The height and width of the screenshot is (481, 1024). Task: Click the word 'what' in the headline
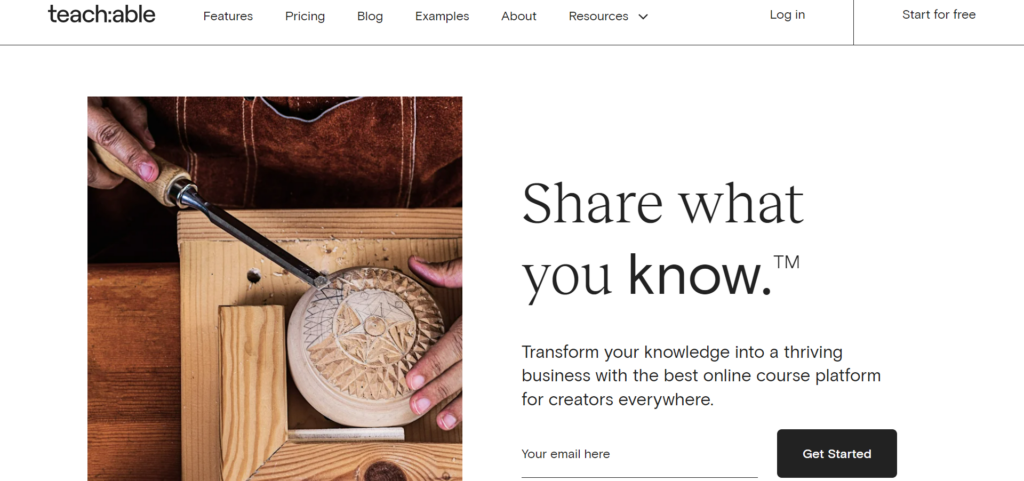tap(742, 204)
